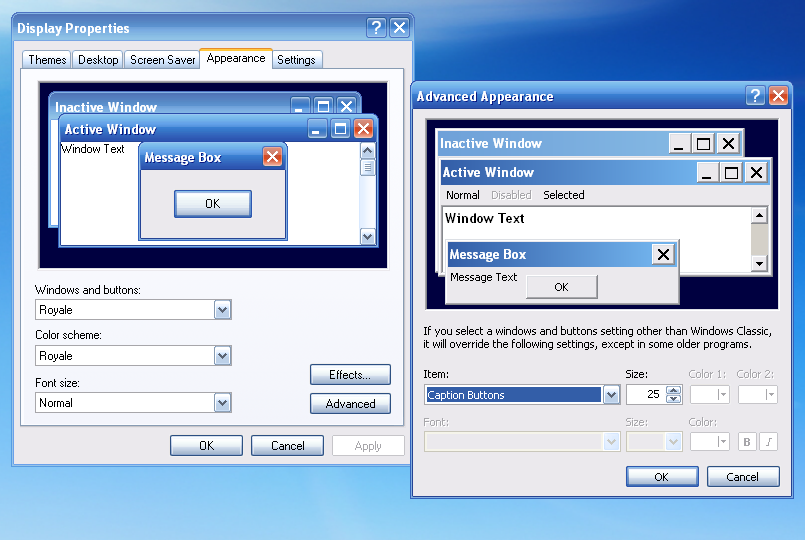Viewport: 805px width, 540px height.
Task: Expand the Windows and buttons dropdown
Action: [222, 310]
